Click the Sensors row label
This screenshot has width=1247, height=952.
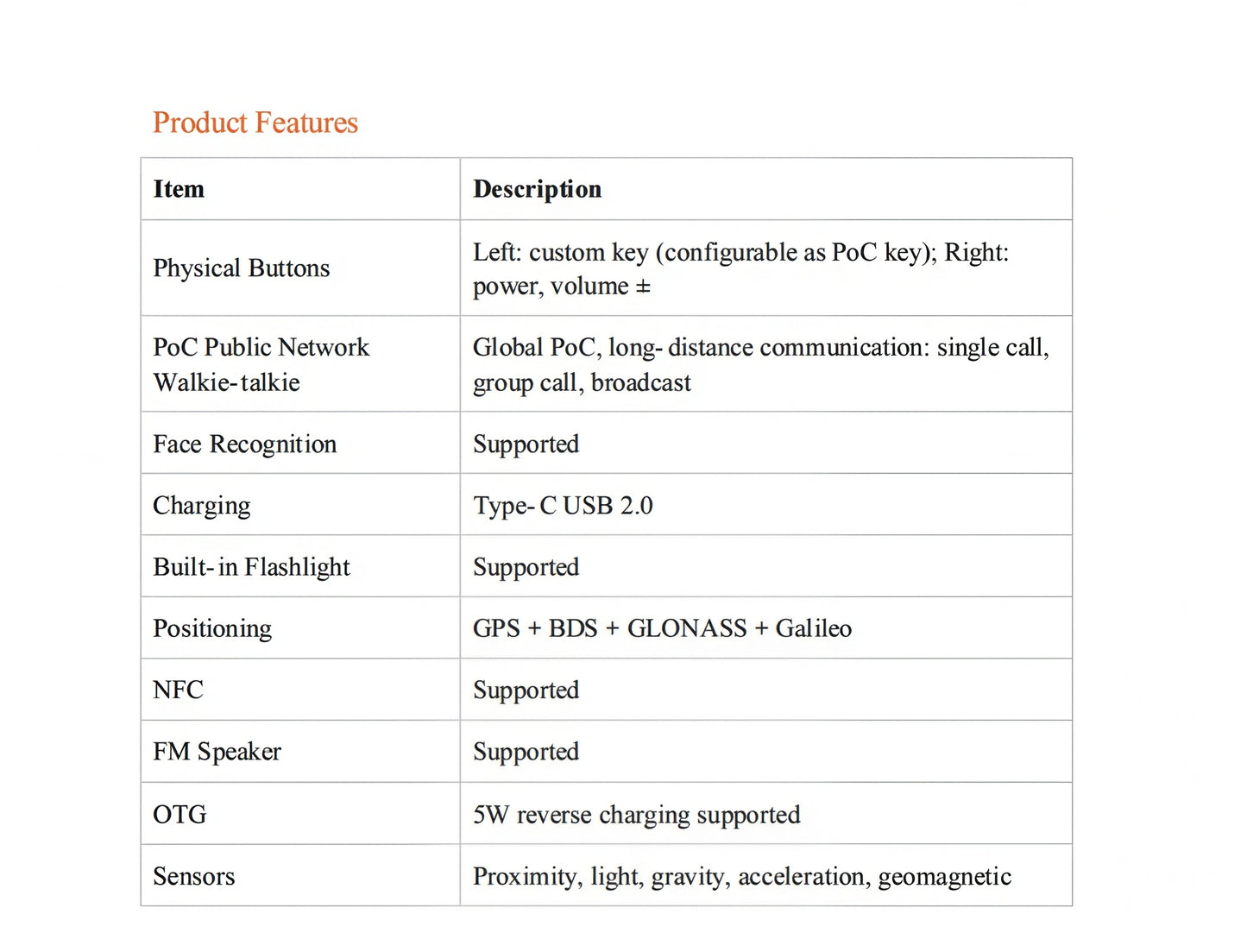193,876
